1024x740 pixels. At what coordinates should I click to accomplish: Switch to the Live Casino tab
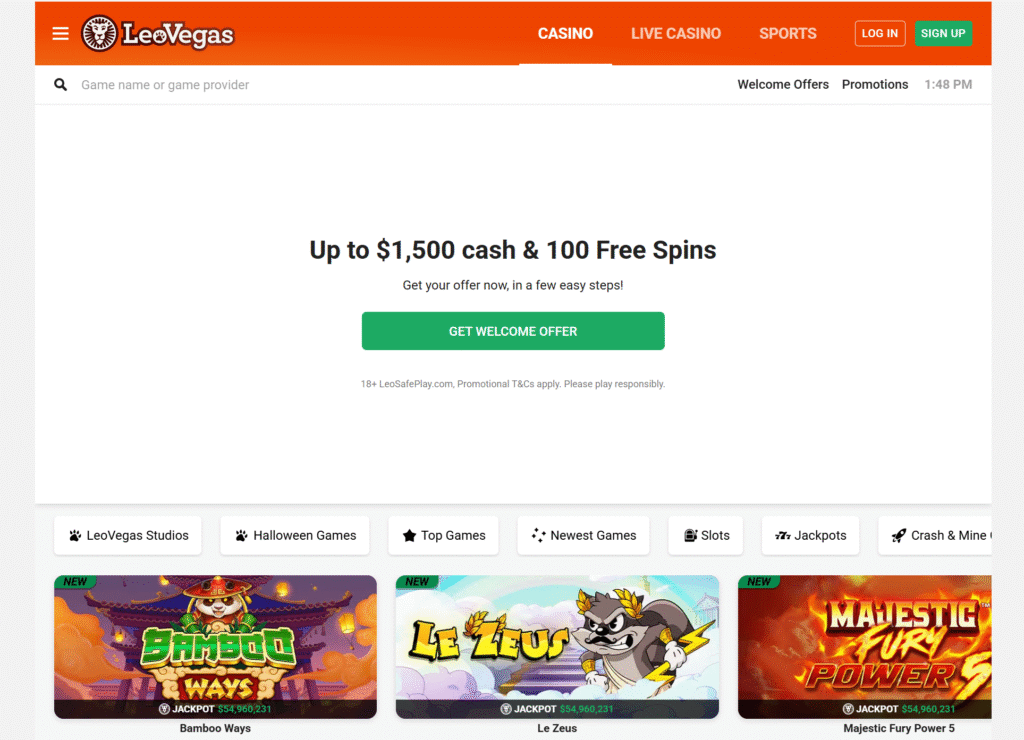676,33
